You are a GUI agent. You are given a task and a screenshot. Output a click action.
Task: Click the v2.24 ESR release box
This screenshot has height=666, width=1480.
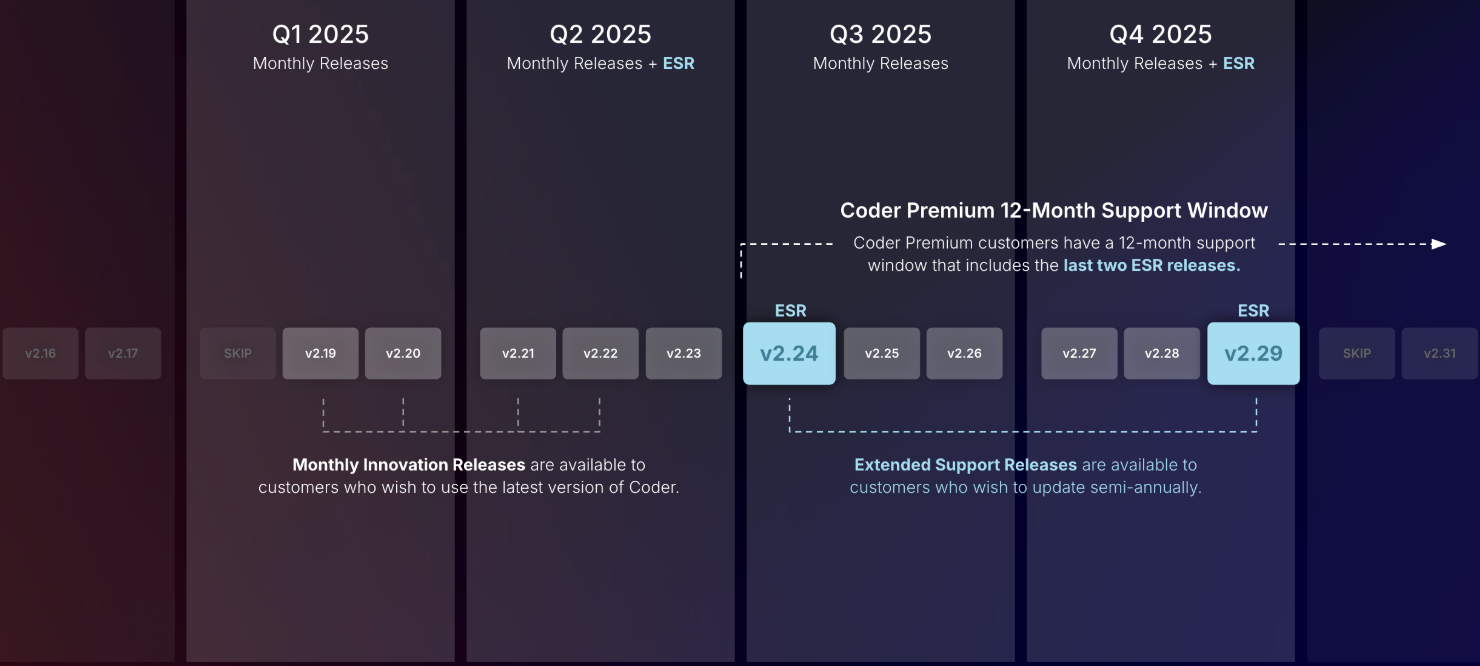click(789, 353)
